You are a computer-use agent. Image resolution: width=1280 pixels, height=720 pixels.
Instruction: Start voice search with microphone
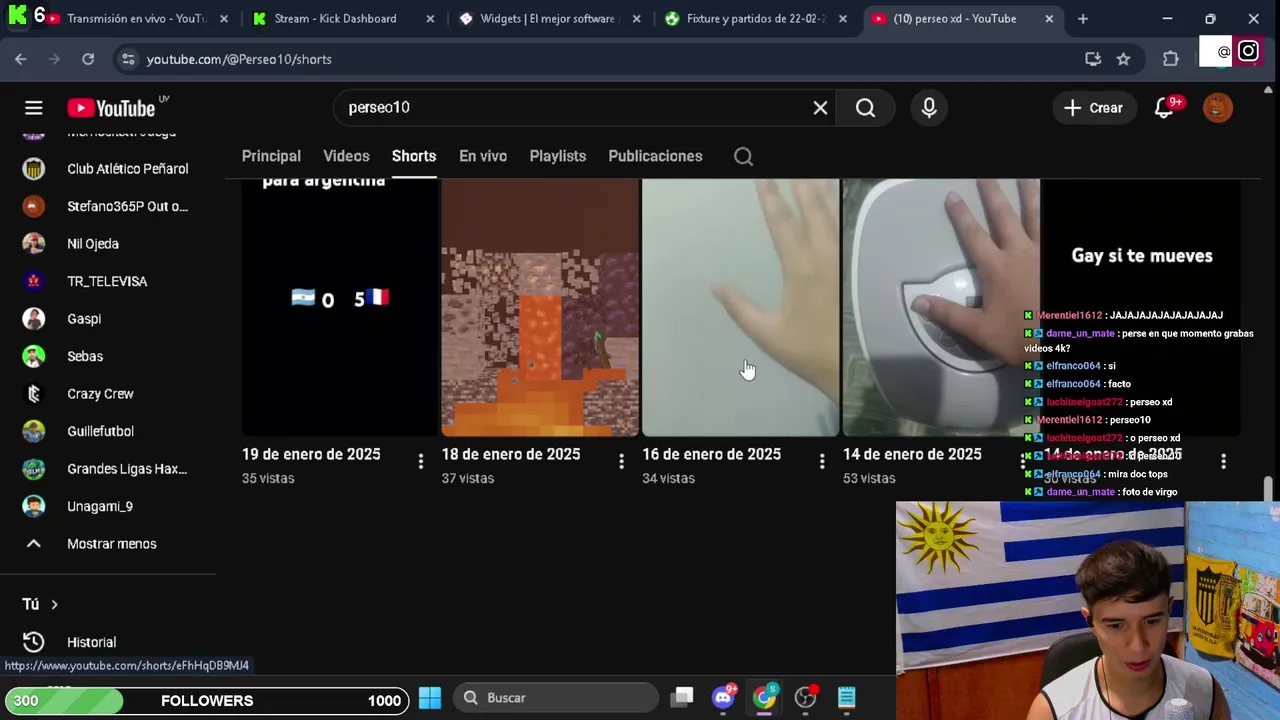929,108
